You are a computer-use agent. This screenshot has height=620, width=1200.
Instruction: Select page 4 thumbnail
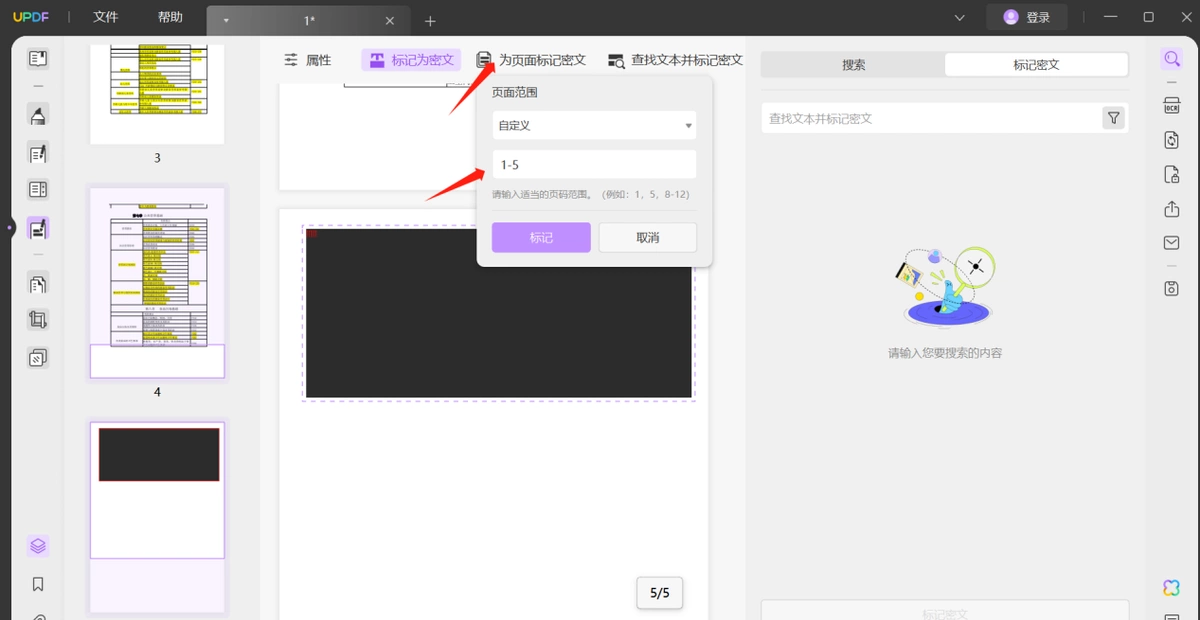157,283
